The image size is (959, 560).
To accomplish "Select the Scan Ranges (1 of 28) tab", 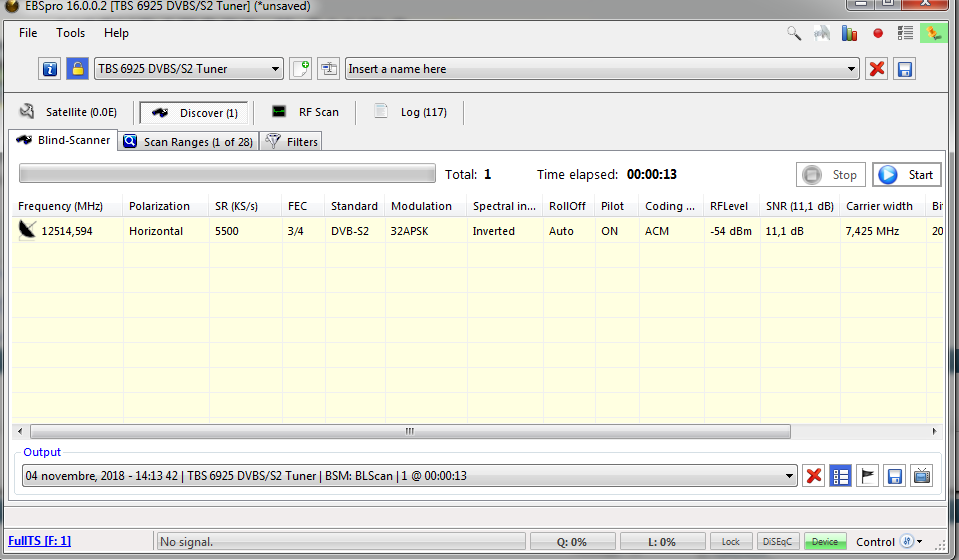I will [x=188, y=141].
